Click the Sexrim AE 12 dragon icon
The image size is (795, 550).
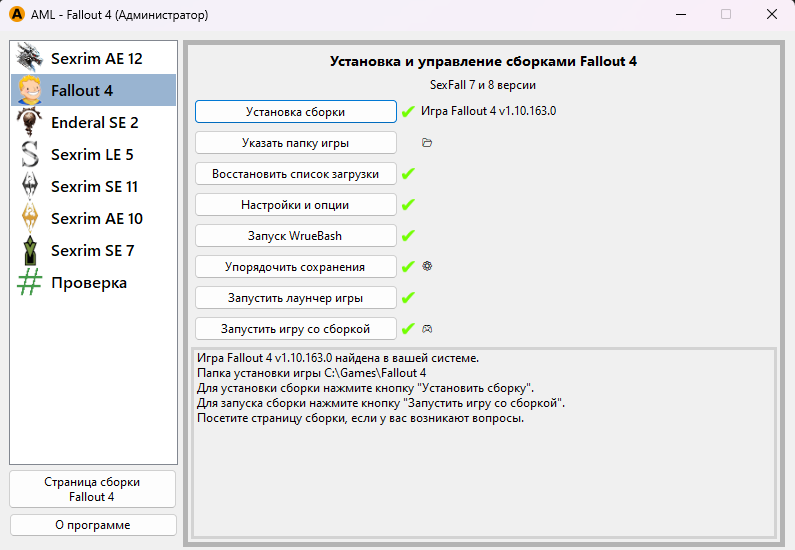point(31,58)
